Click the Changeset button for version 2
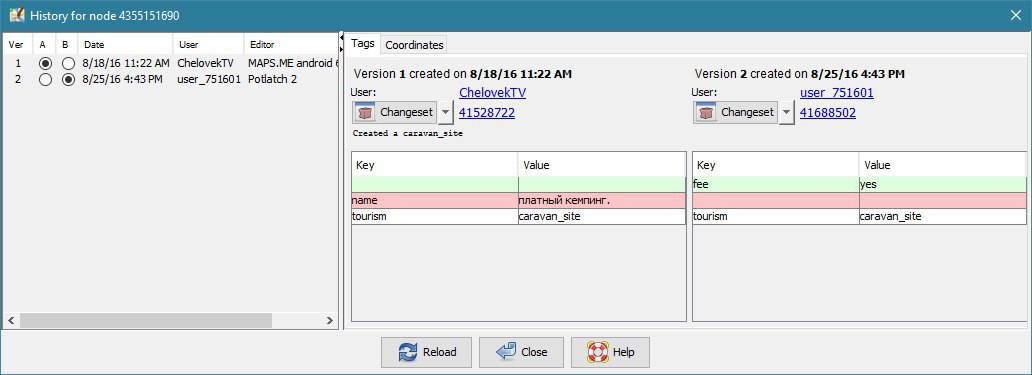Screen dimensions: 1032x375 (x=736, y=112)
